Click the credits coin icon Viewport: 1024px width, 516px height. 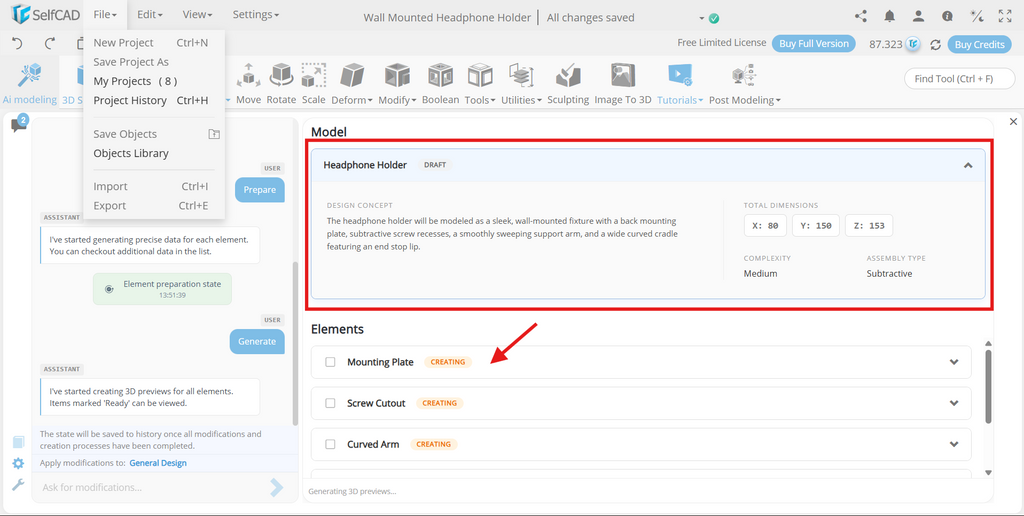tap(913, 44)
